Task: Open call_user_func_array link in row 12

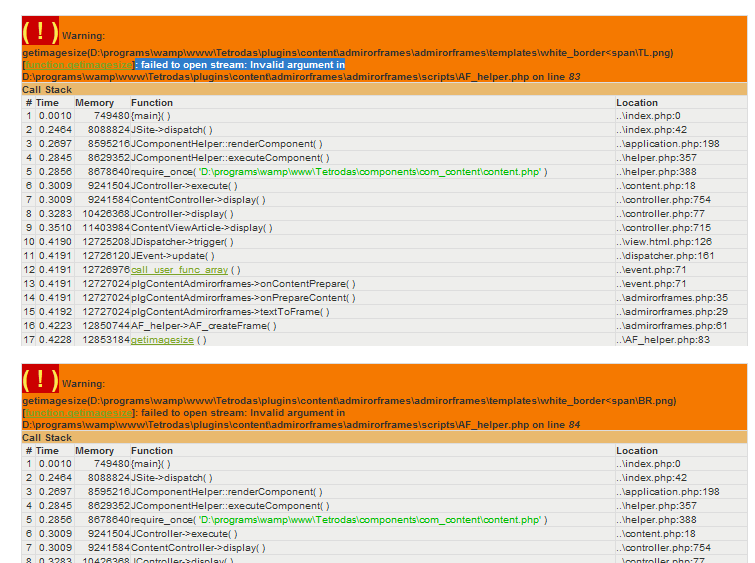Action: tap(180, 270)
